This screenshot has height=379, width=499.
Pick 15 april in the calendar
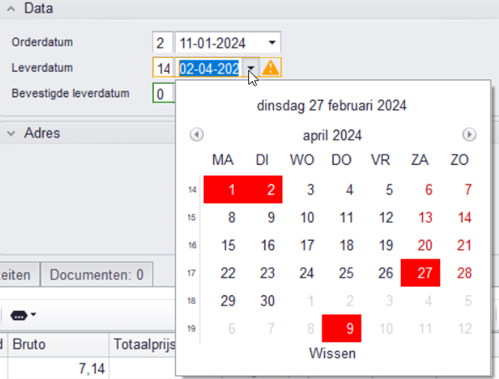tap(229, 245)
